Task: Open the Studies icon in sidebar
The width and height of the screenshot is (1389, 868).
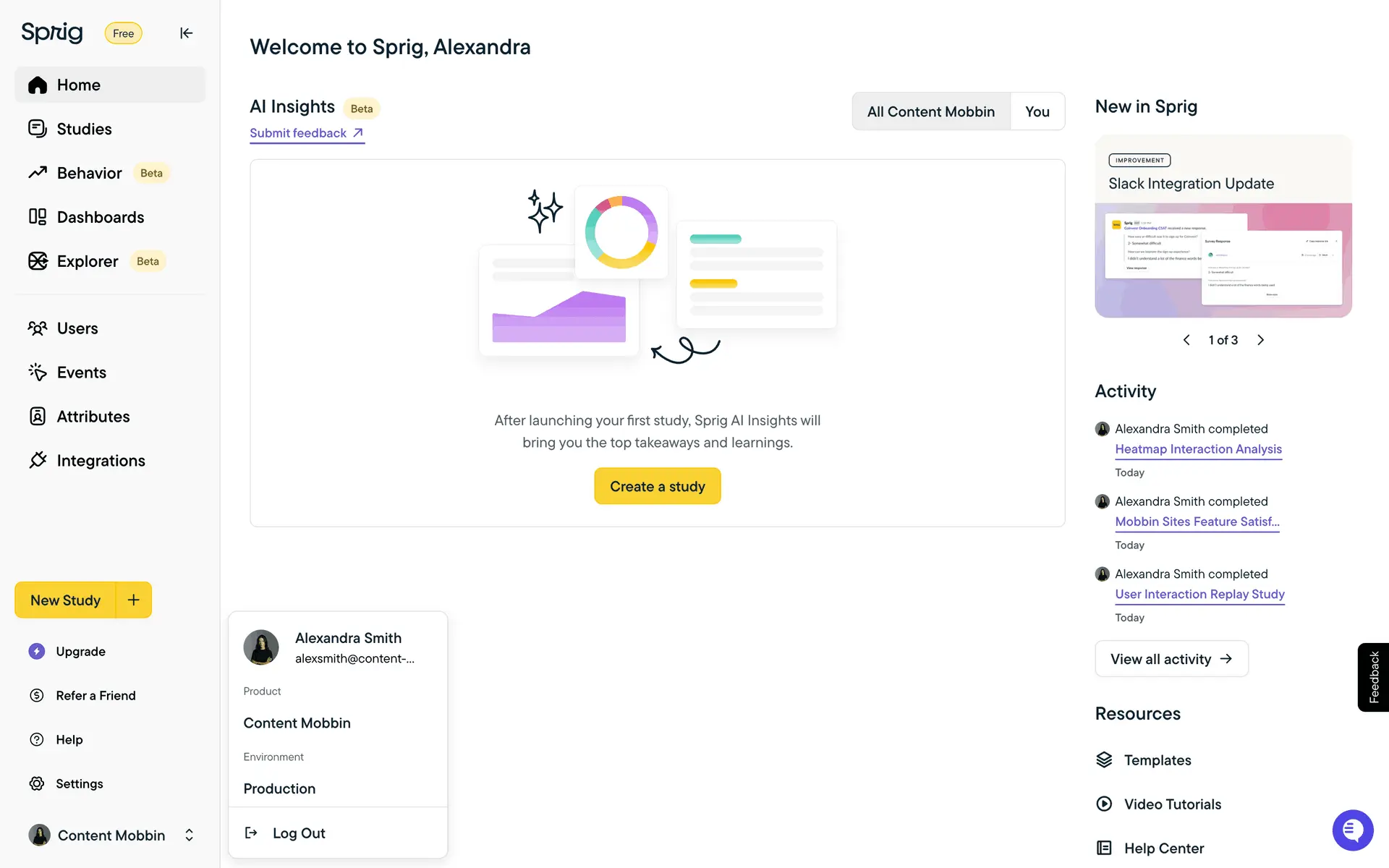Action: click(x=38, y=129)
